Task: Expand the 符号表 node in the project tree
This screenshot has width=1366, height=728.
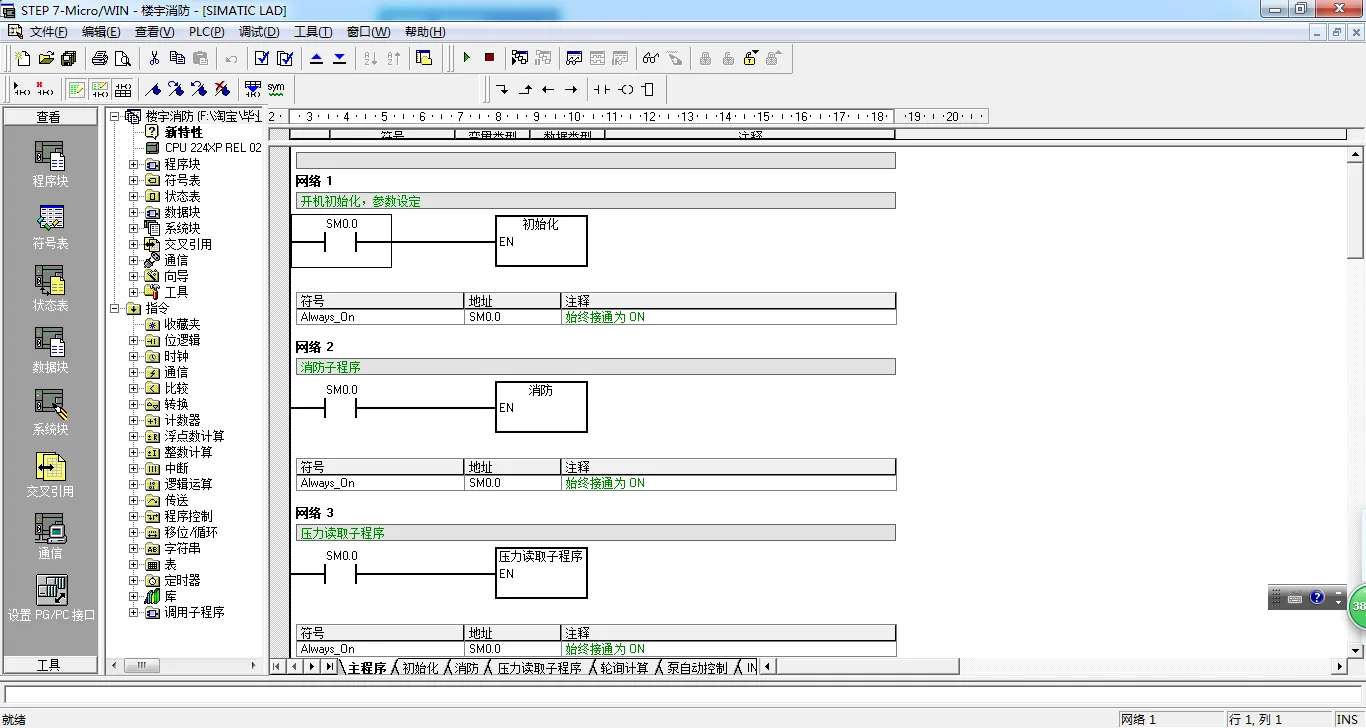Action: pyautogui.click(x=134, y=180)
